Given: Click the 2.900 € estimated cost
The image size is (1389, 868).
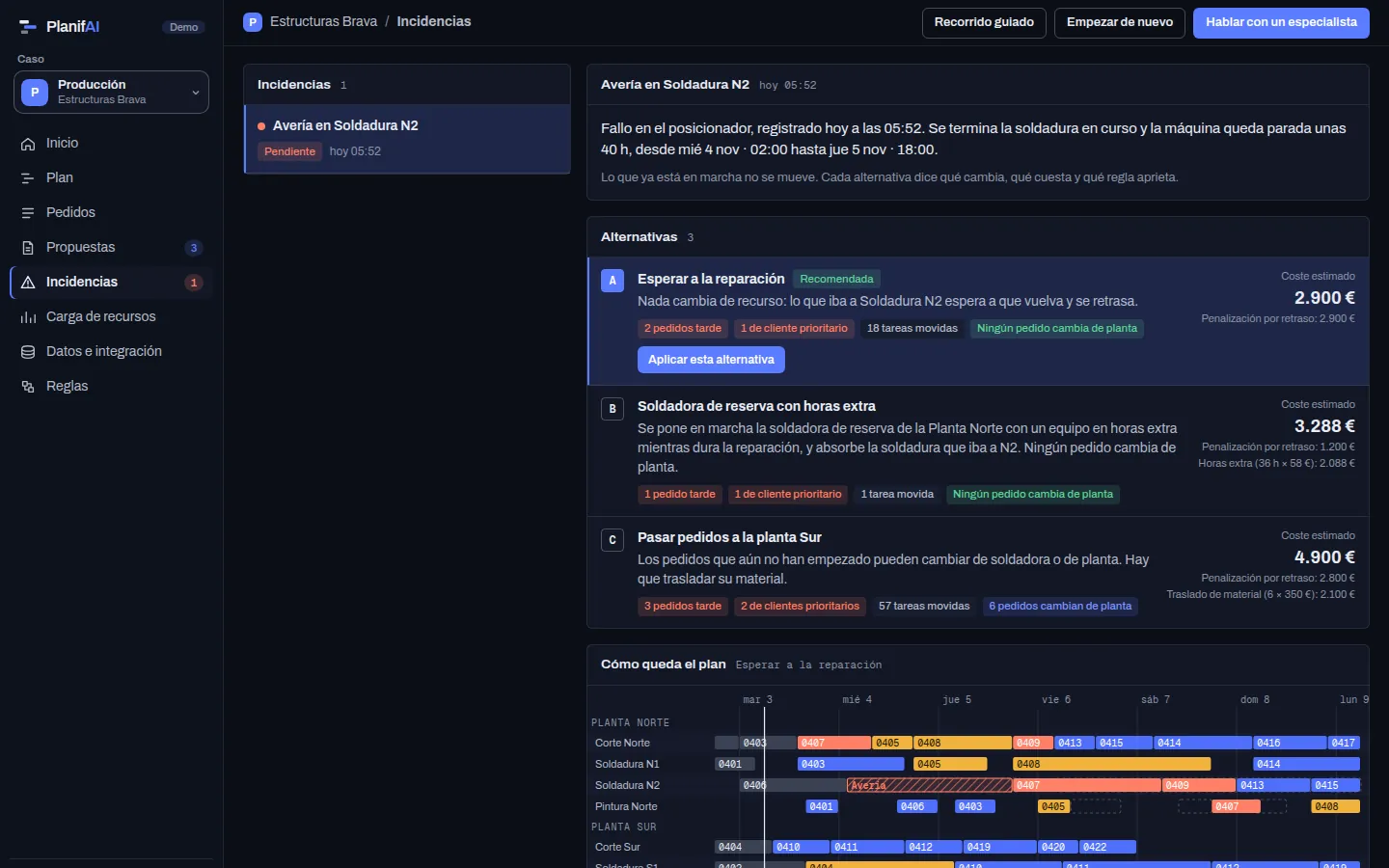Looking at the screenshot, I should 1324,298.
